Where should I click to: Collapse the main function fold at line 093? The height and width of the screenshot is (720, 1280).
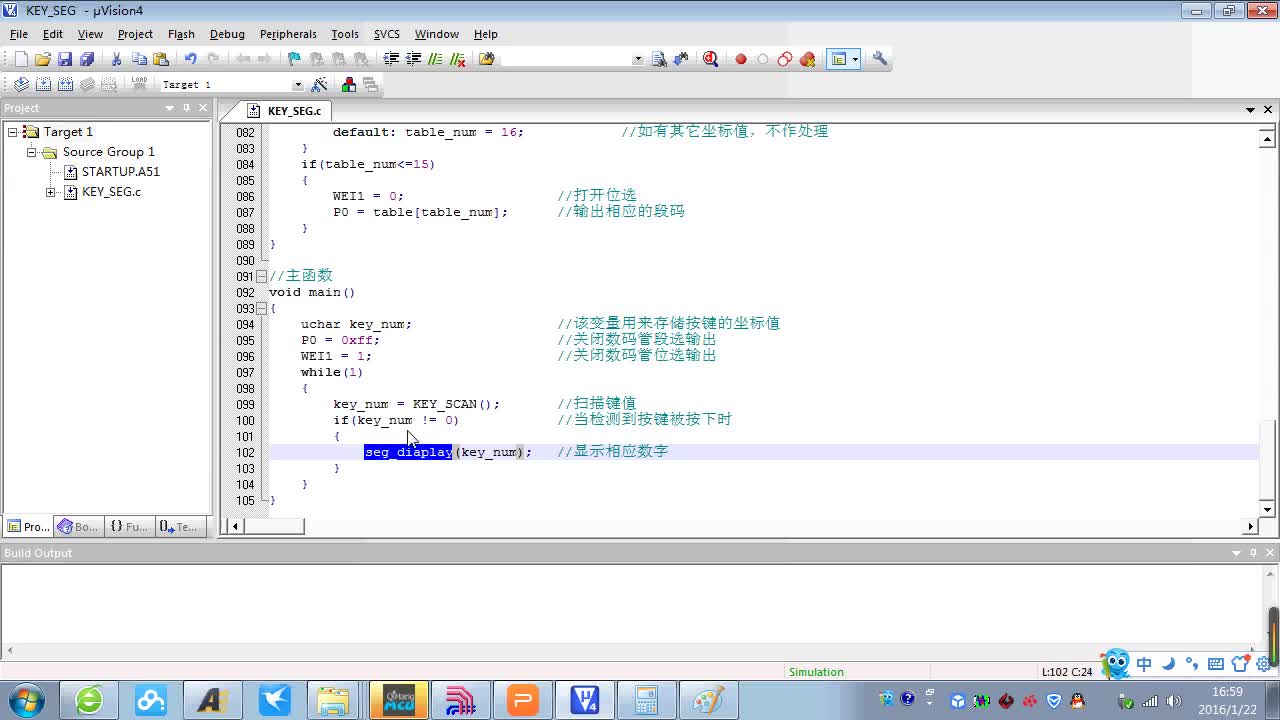coord(262,309)
